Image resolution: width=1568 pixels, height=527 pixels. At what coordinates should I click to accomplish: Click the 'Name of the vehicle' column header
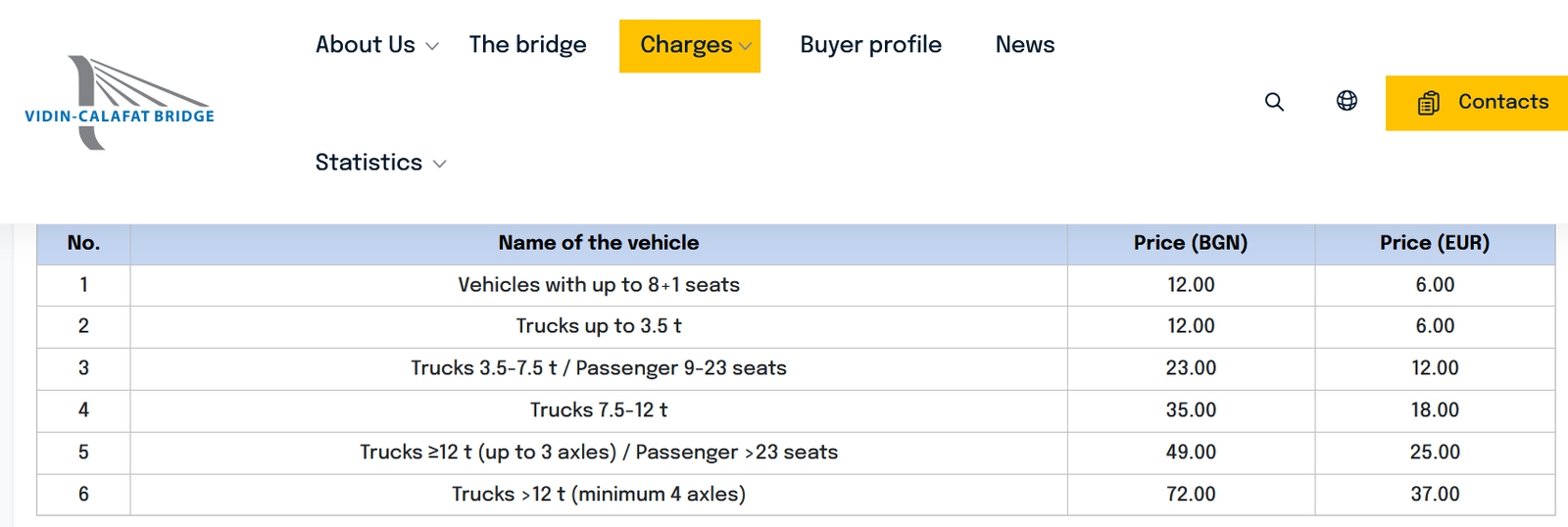598,243
